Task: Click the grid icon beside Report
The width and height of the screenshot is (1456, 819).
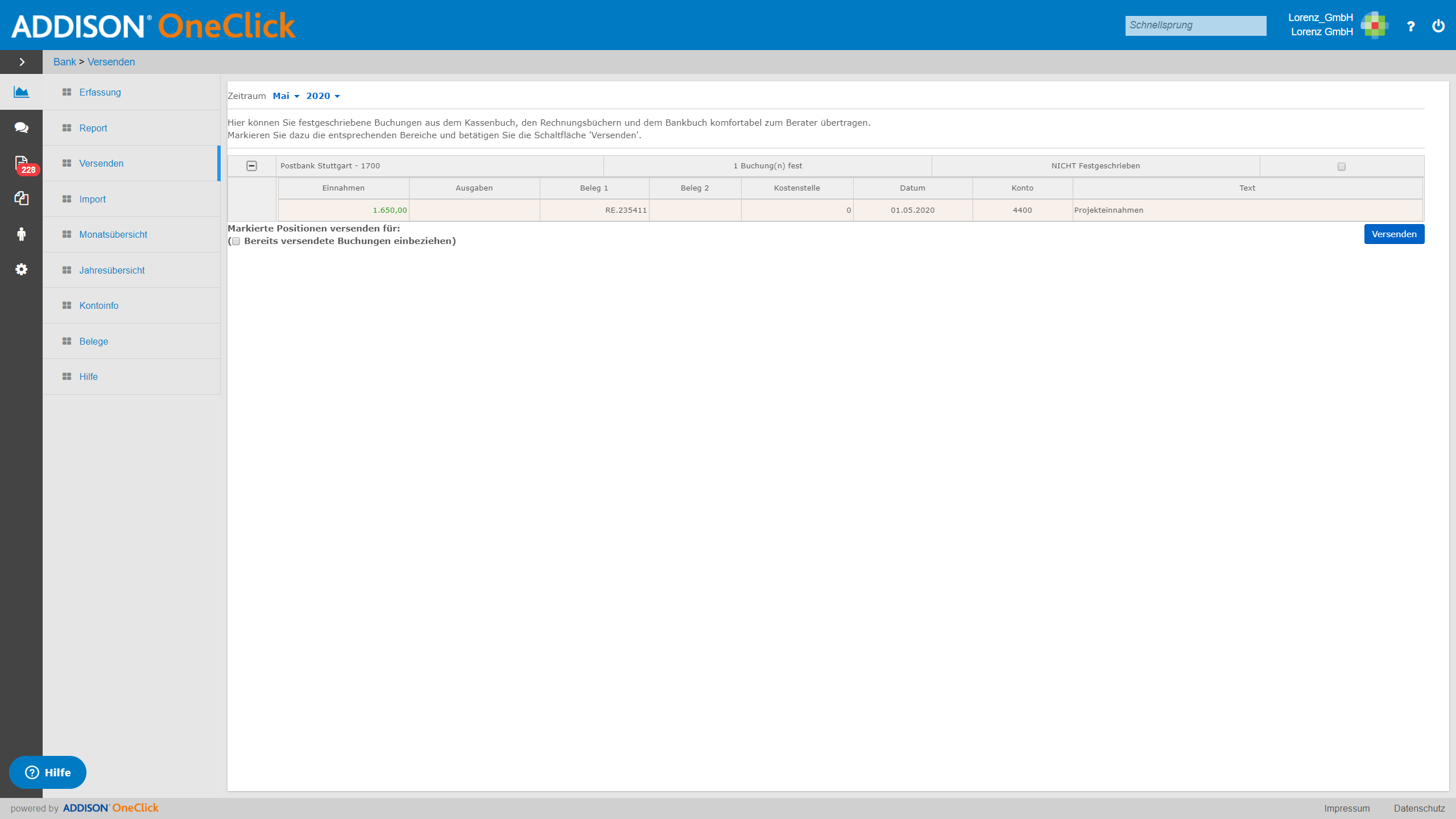Action: pyautogui.click(x=67, y=128)
